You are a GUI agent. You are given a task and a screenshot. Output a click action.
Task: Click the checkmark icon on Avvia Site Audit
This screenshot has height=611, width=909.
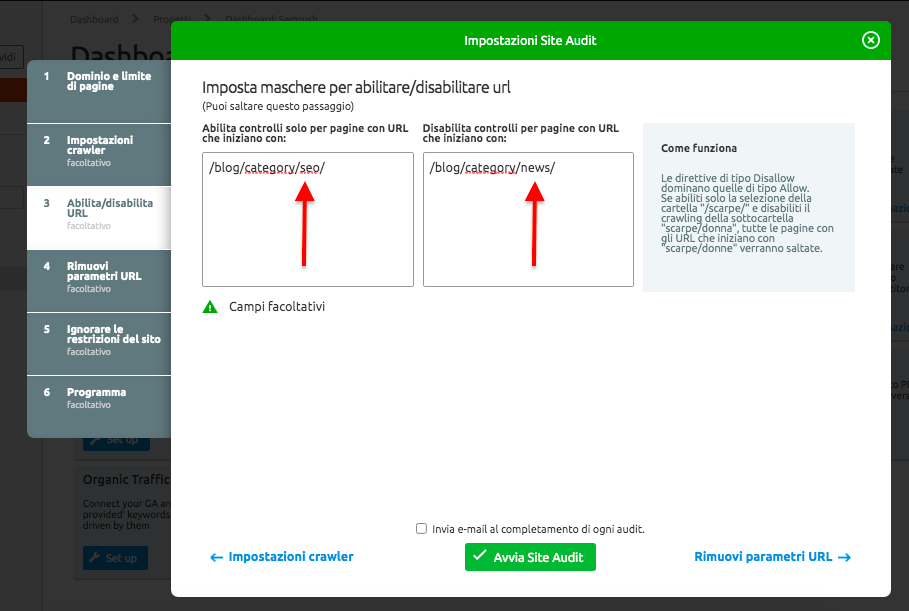479,555
